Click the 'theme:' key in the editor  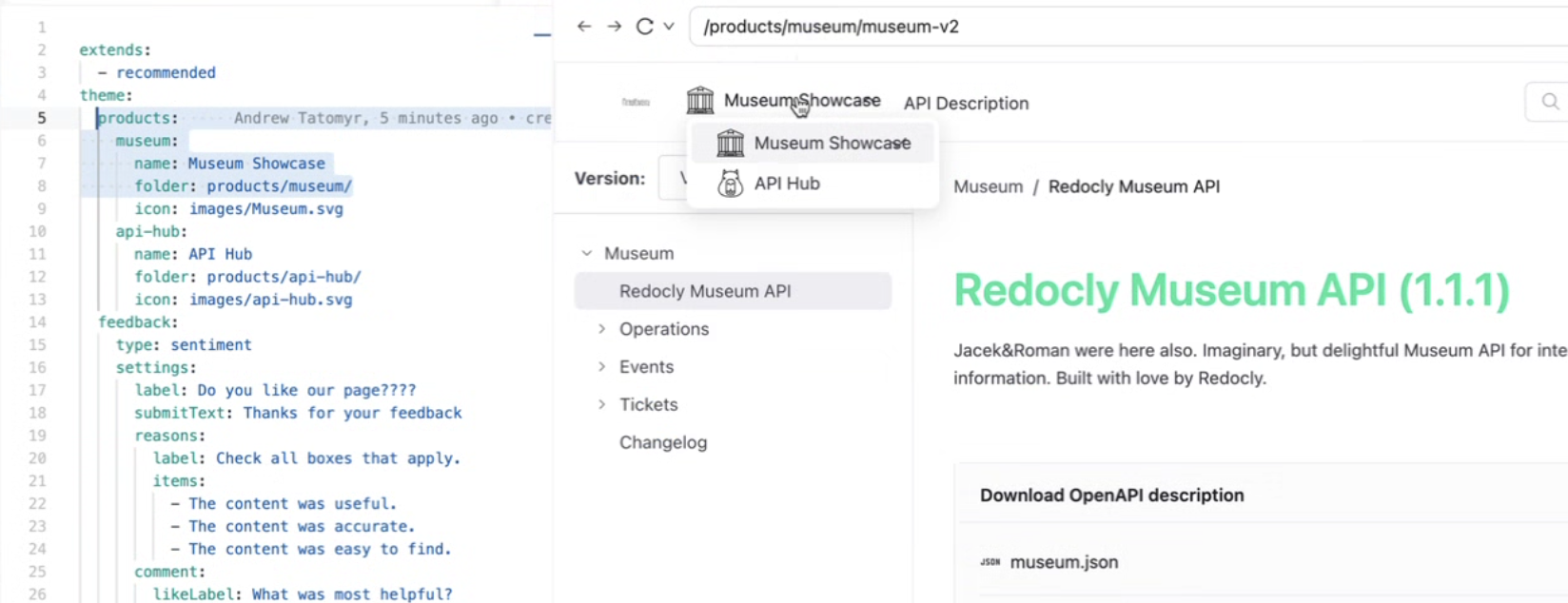tap(107, 95)
